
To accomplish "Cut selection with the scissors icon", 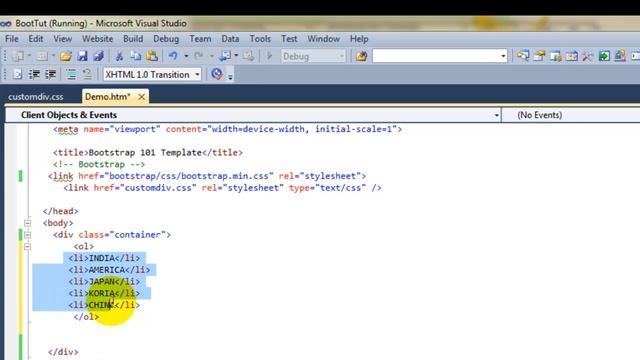I will [119, 56].
